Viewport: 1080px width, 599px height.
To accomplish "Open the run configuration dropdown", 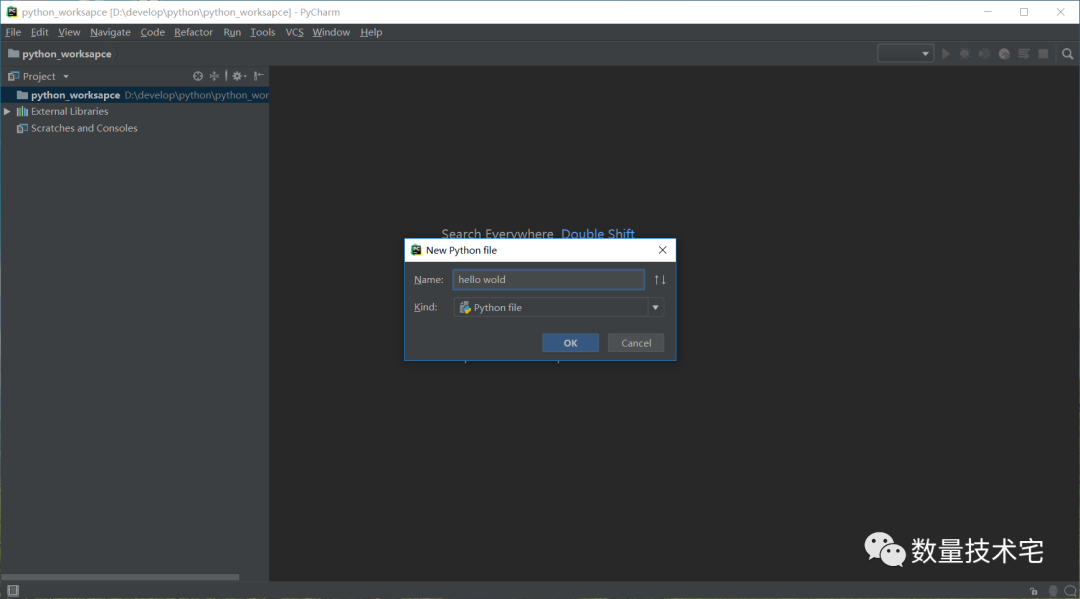I will (x=905, y=54).
